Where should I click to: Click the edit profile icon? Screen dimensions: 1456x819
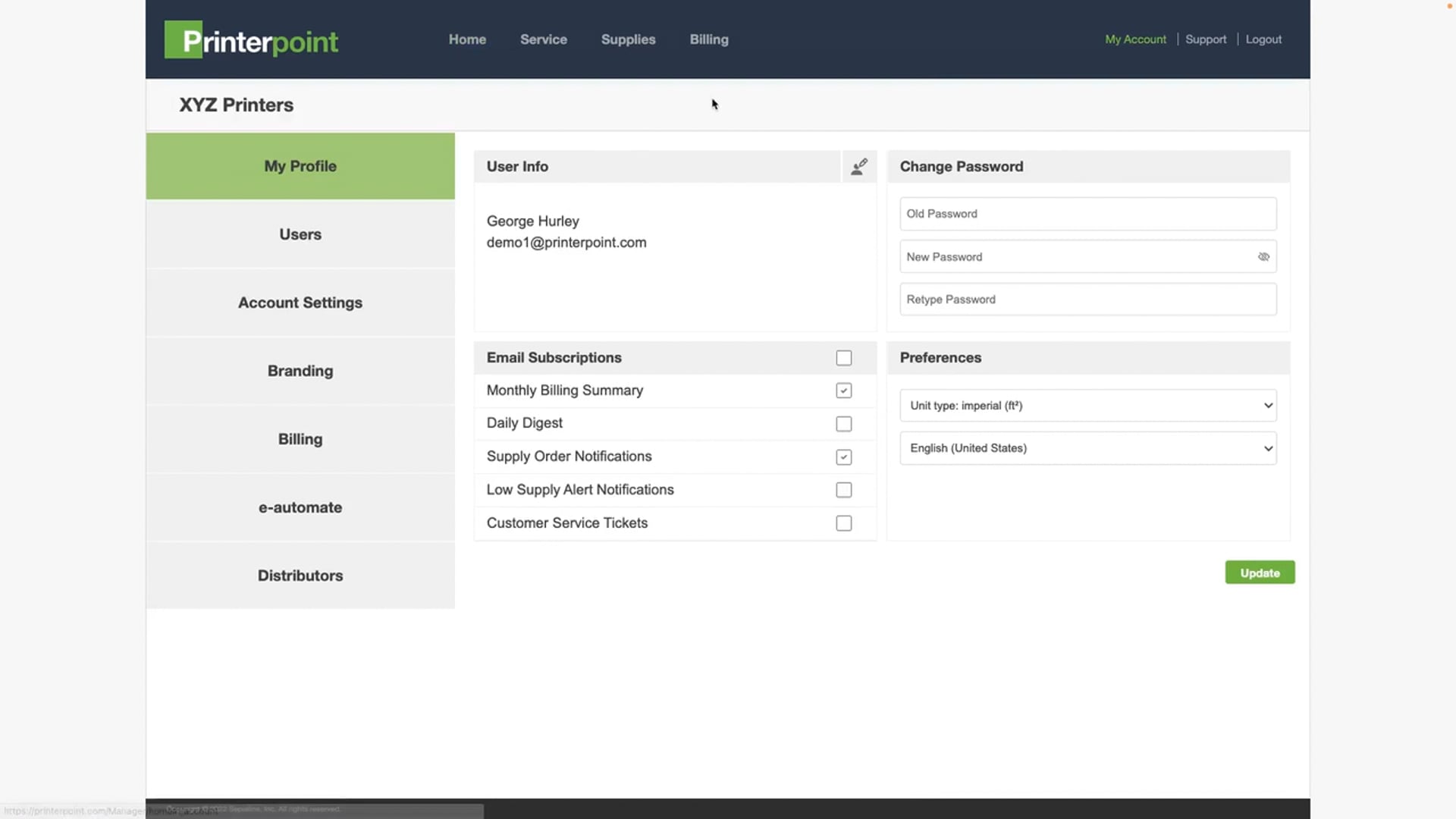(x=857, y=166)
